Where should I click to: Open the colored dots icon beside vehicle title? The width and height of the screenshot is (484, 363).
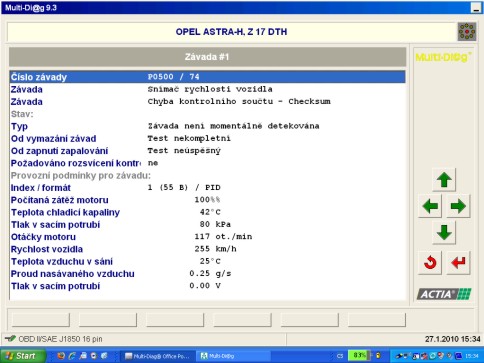(x=467, y=32)
